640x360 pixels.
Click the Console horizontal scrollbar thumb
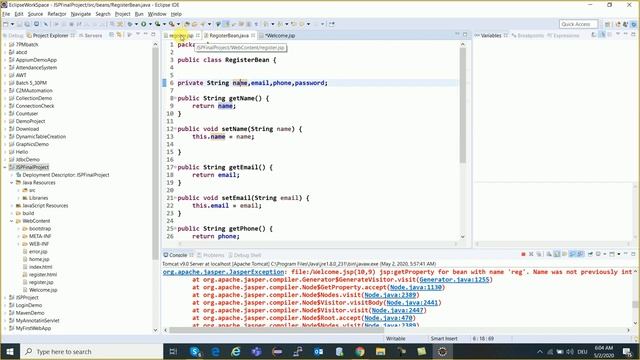click(276, 330)
